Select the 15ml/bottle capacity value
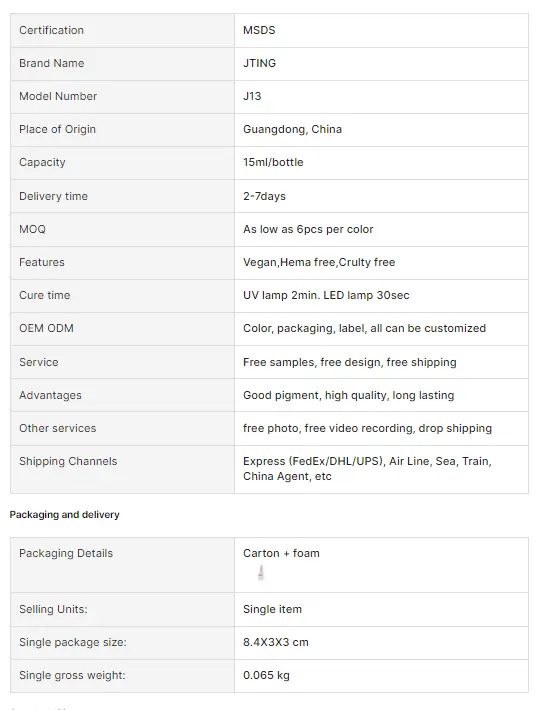The height and width of the screenshot is (710, 541). point(273,163)
